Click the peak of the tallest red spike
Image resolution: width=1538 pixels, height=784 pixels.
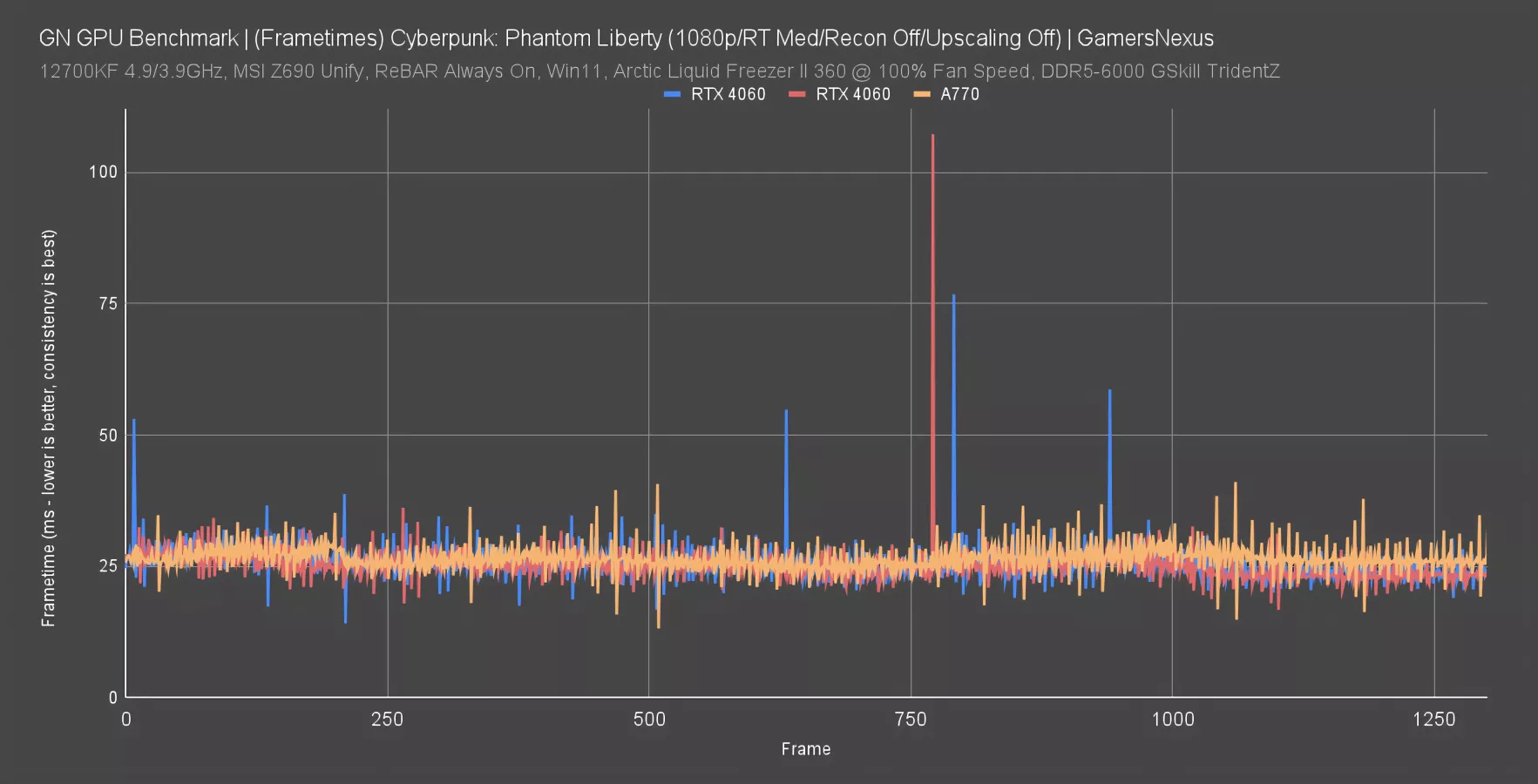coord(932,136)
